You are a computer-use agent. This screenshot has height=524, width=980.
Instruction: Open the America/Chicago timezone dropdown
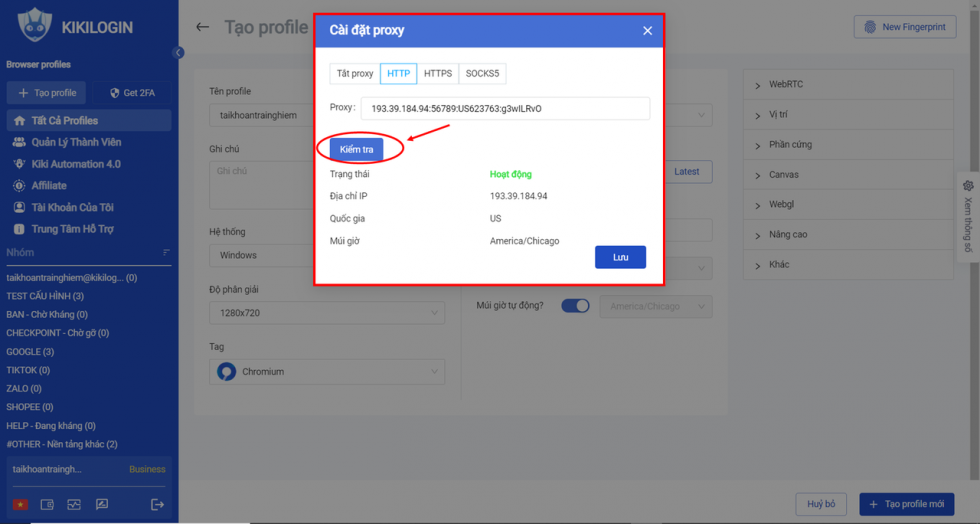pyautogui.click(x=656, y=306)
